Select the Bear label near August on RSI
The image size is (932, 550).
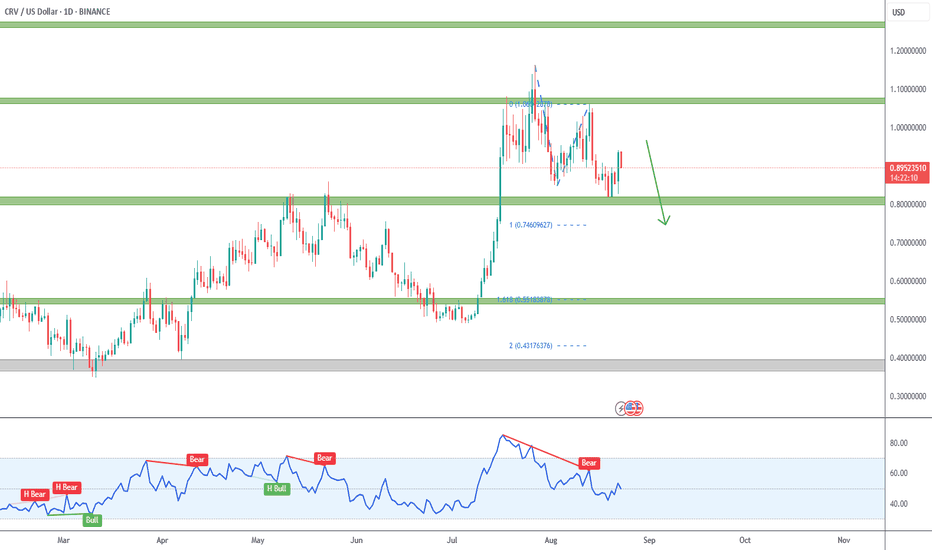tap(589, 463)
